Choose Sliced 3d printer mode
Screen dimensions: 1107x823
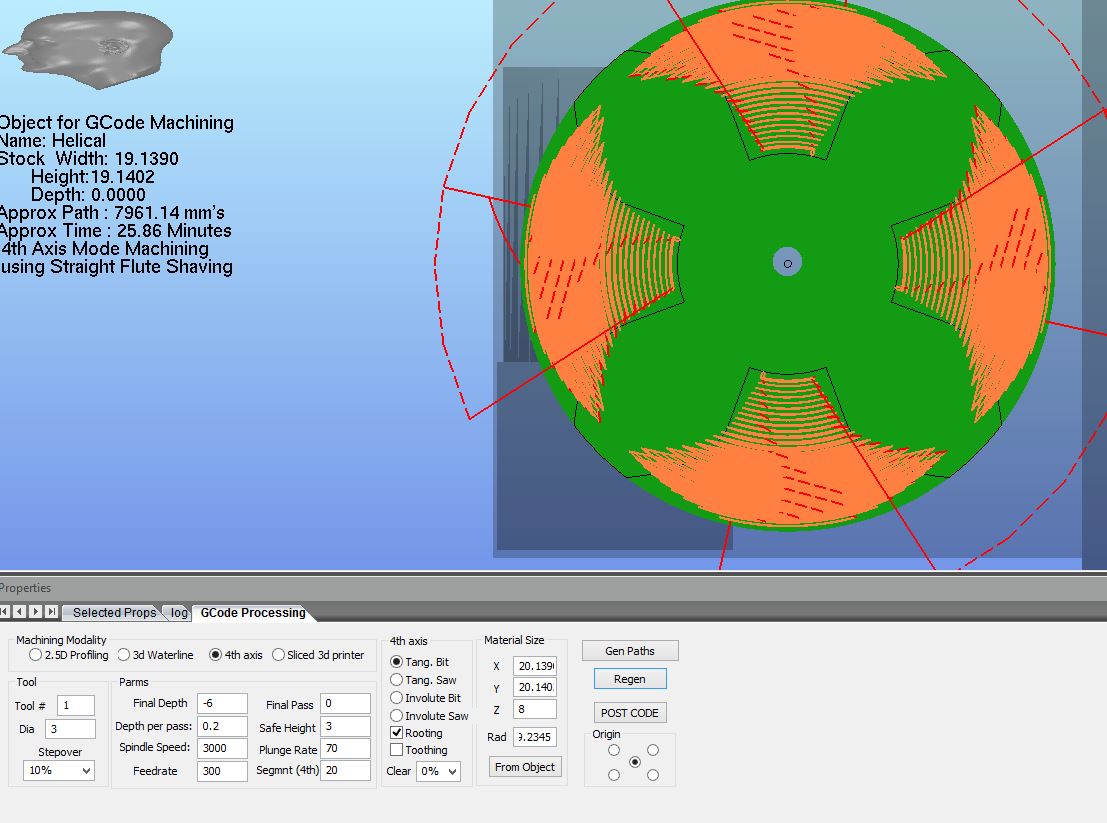[278, 655]
